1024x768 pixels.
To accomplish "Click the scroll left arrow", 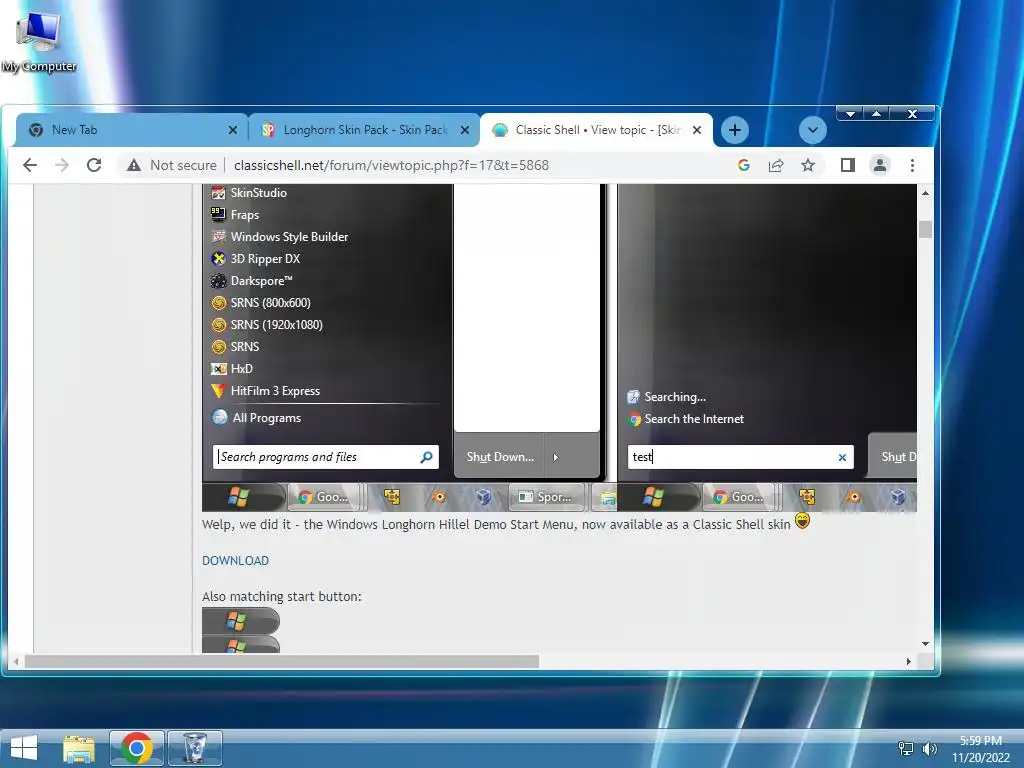I will click(16, 662).
